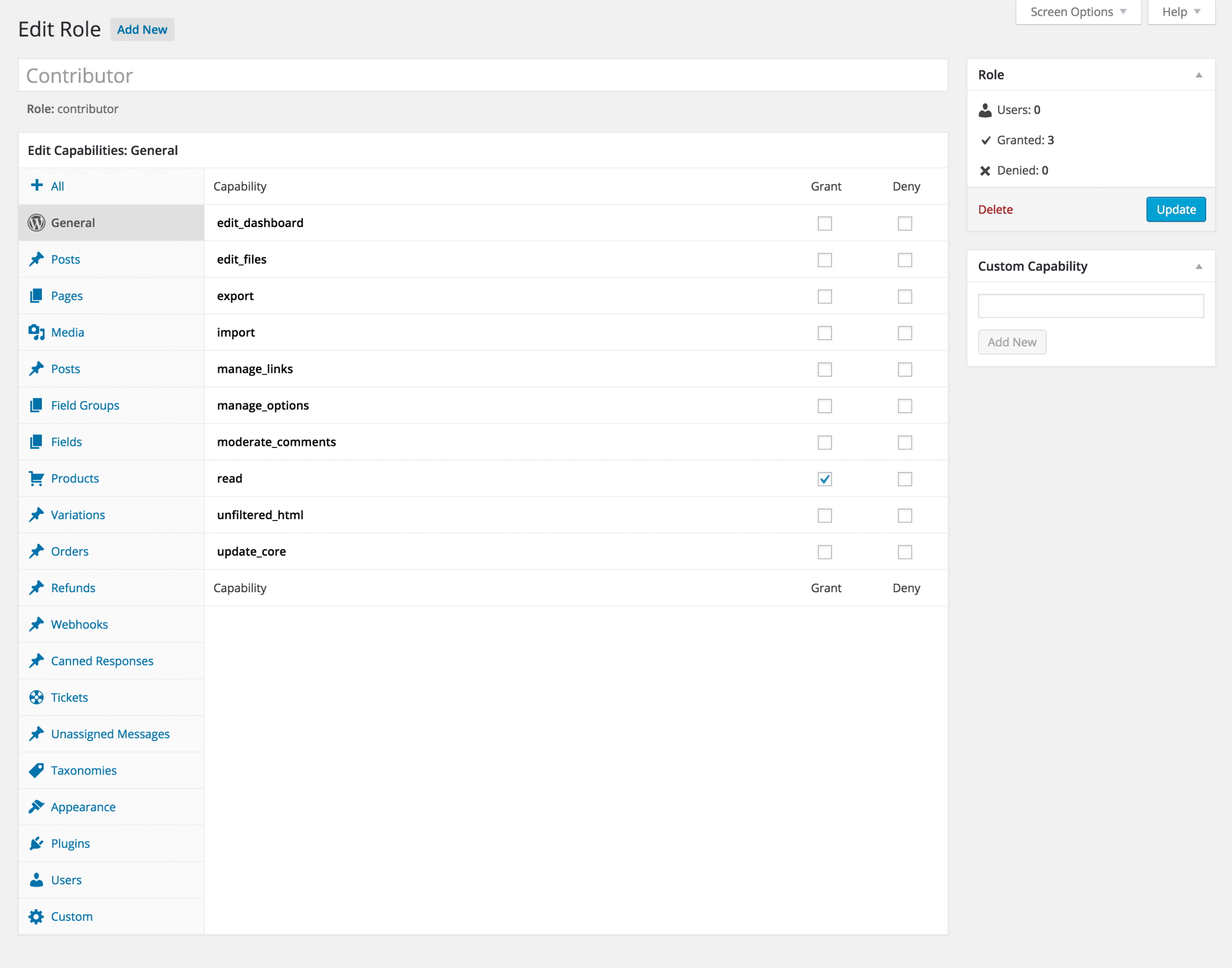Click the blue Update button
The height and width of the screenshot is (968, 1232).
1175,210
